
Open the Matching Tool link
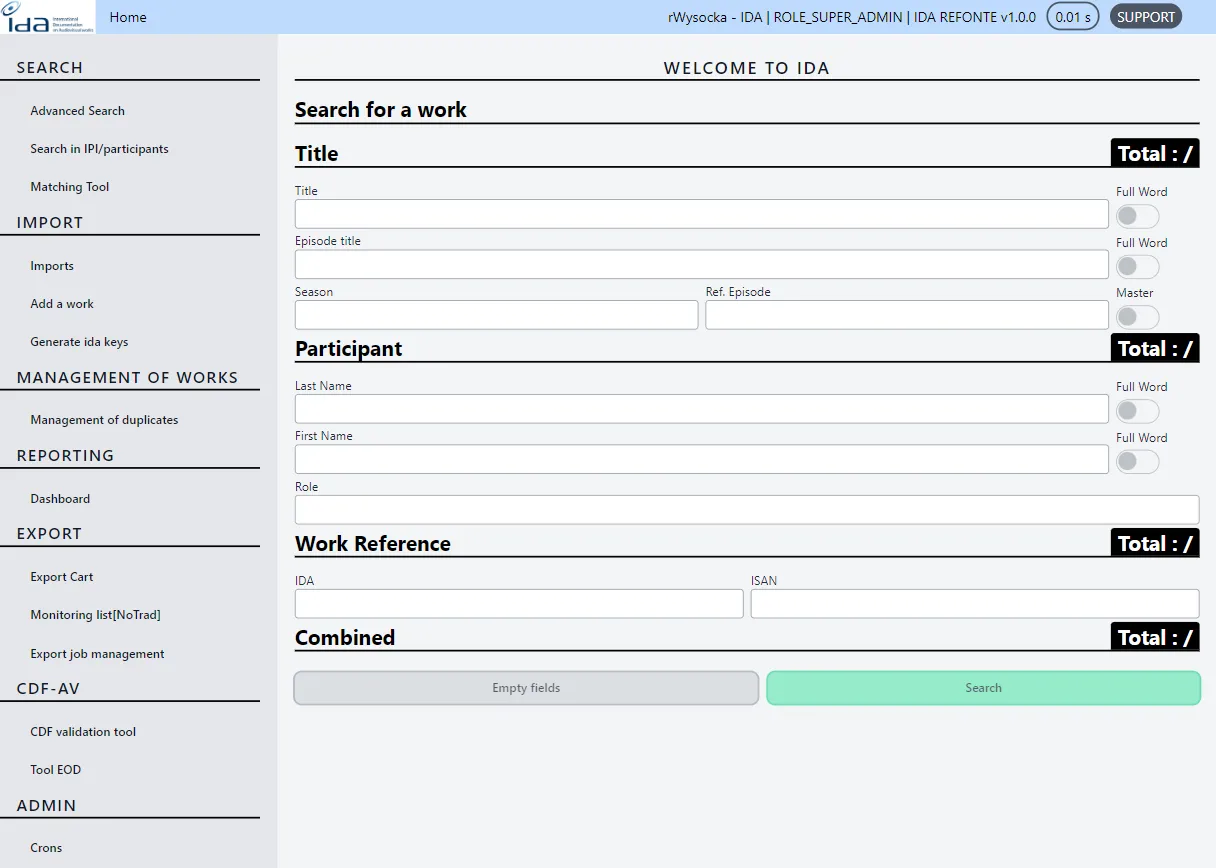[x=69, y=187]
